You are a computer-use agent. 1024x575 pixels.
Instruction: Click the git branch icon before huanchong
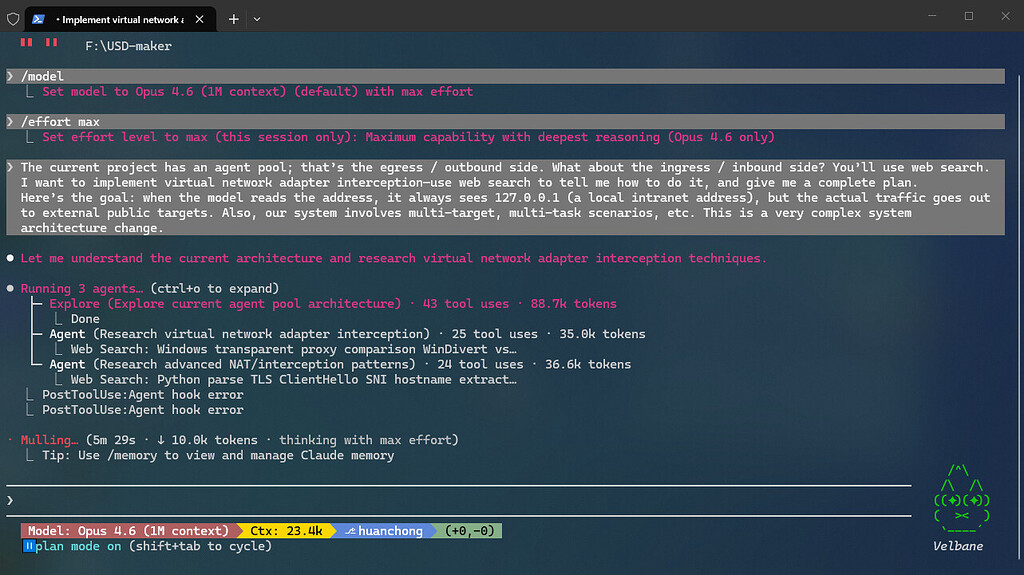[350, 531]
